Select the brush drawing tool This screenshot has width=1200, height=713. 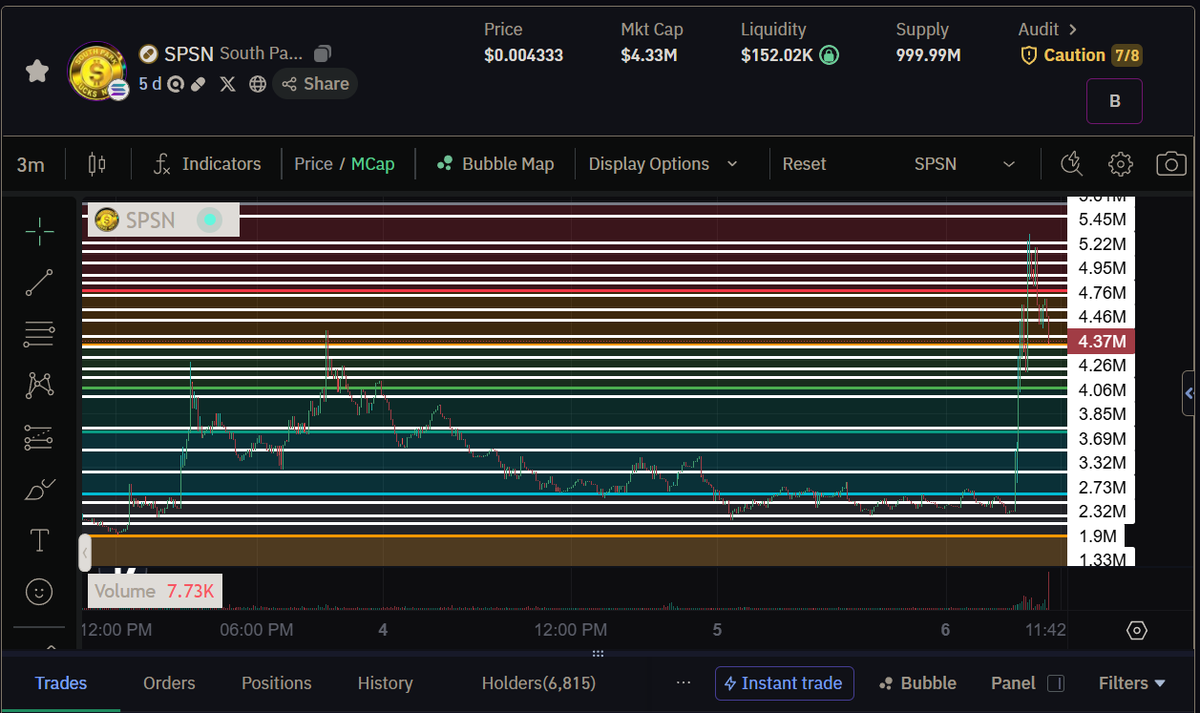coord(39,489)
